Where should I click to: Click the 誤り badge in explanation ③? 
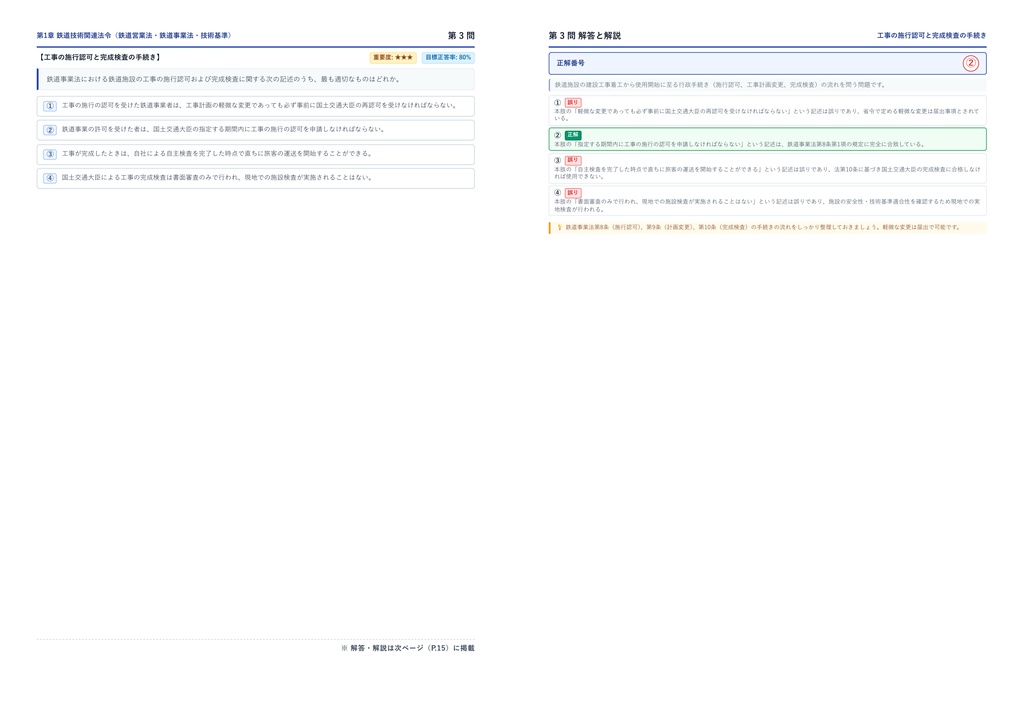573,160
